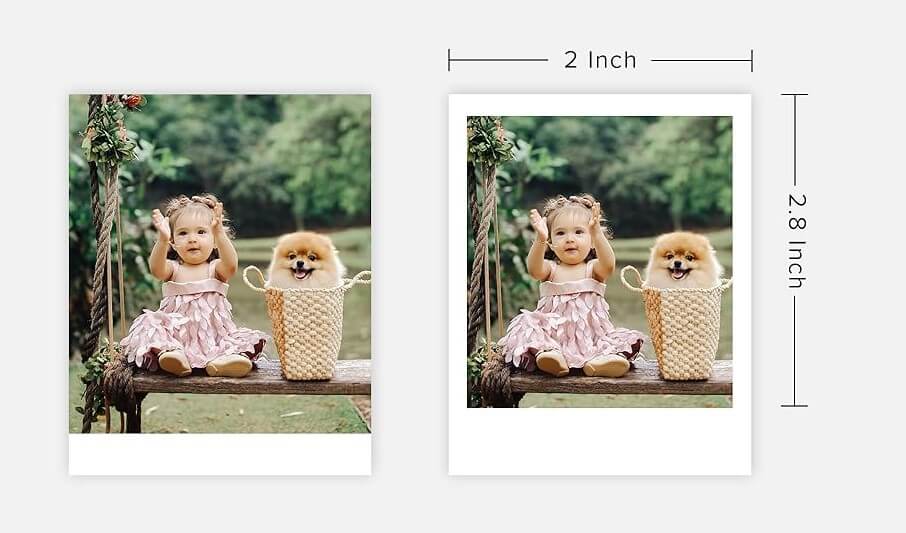
Task: Select the left borderless photo print
Action: (x=220, y=284)
